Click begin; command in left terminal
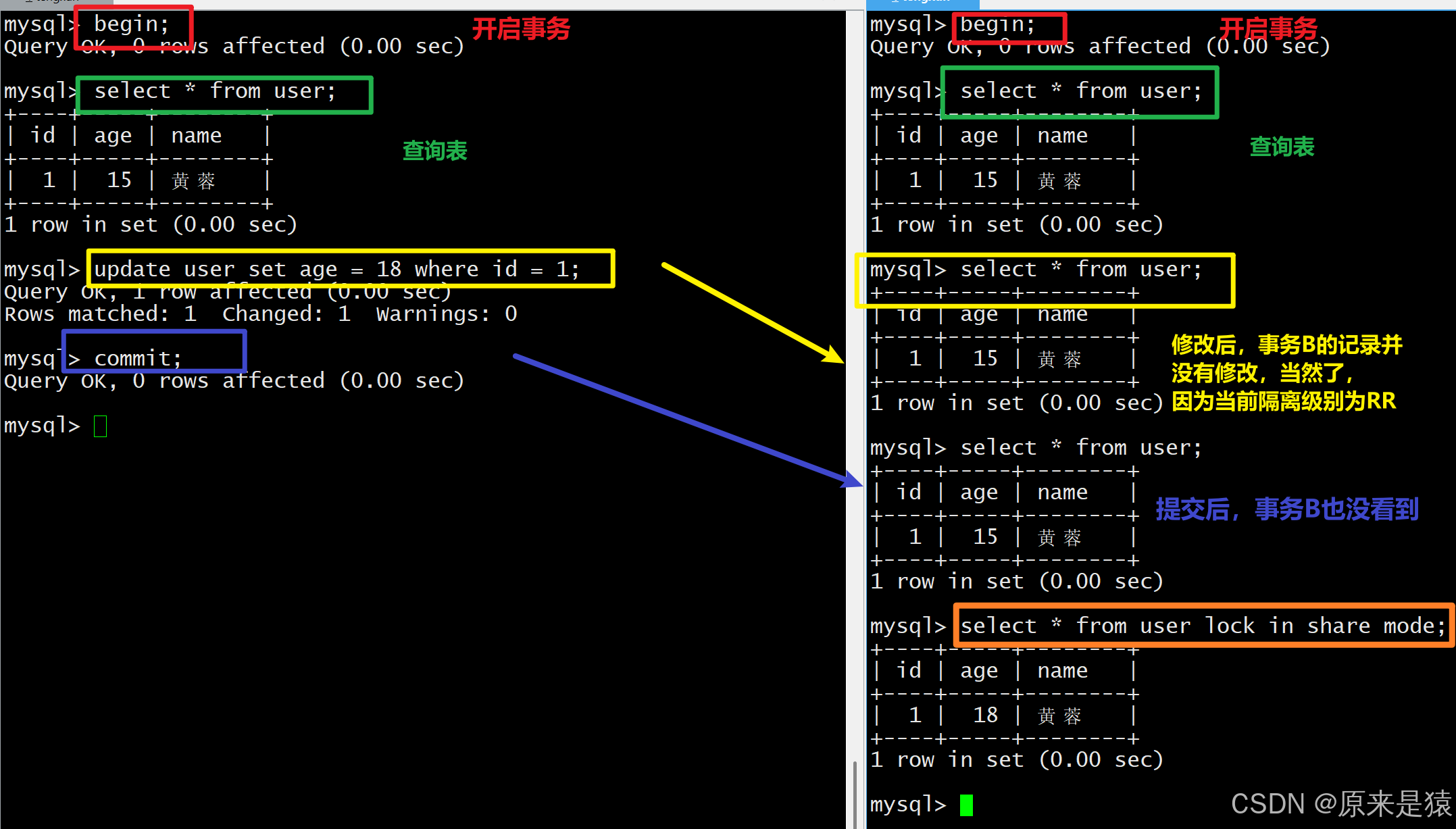The height and width of the screenshot is (829, 1456). click(131, 24)
